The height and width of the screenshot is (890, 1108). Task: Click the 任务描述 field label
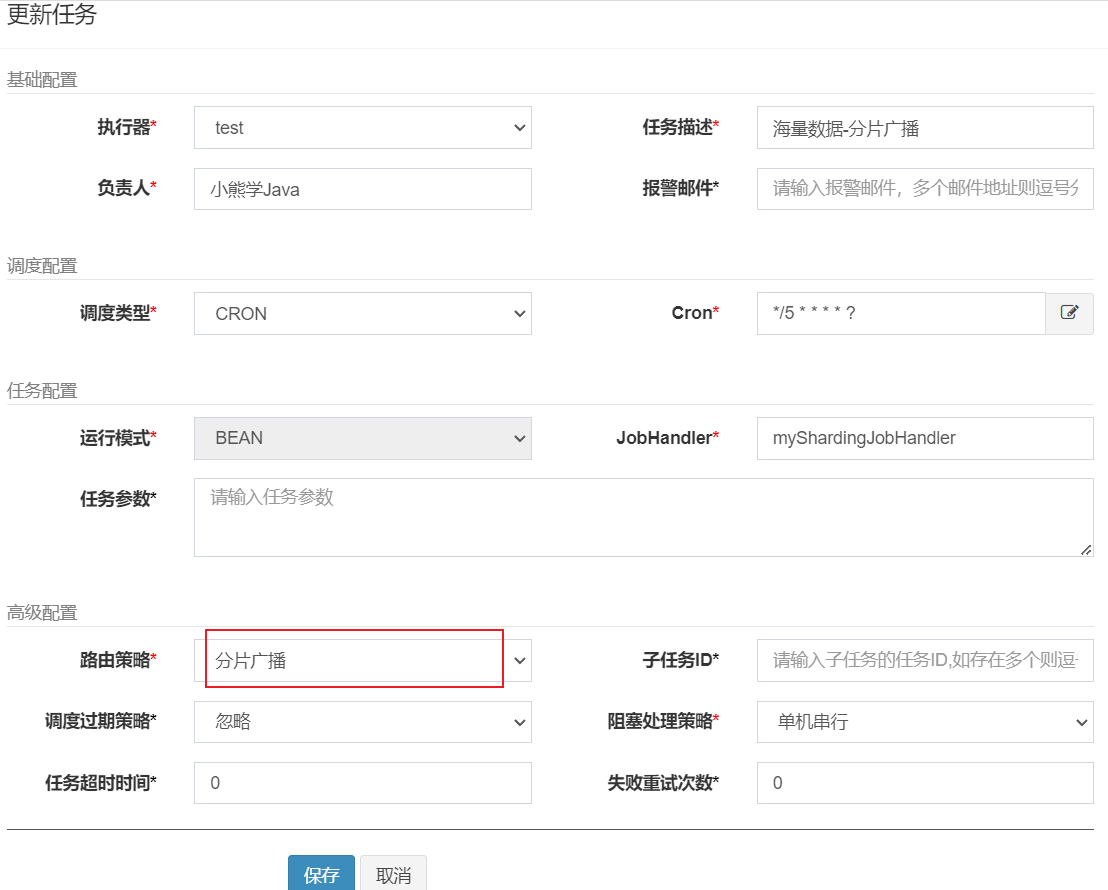680,127
